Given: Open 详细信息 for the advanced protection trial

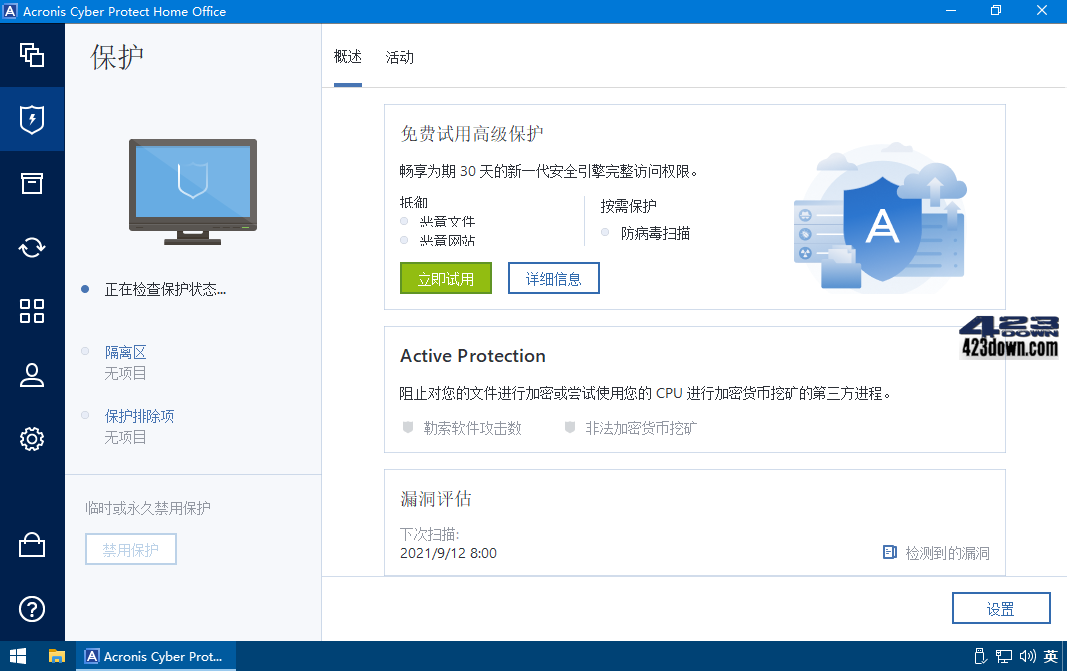Looking at the screenshot, I should tap(553, 278).
